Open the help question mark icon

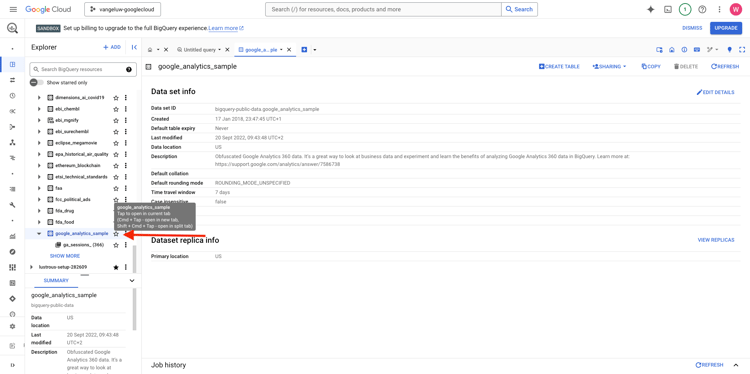[702, 9]
